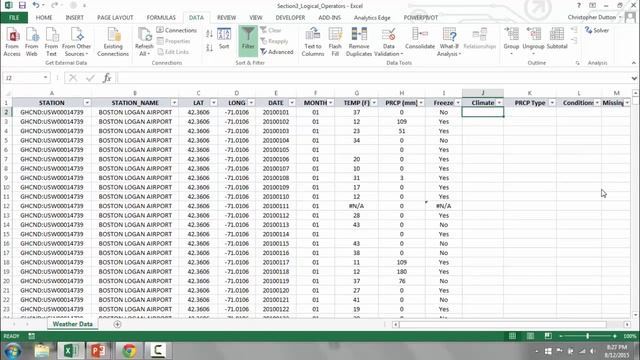The image size is (640, 360).
Task: Click the Refresh All icon
Action: click(x=144, y=41)
